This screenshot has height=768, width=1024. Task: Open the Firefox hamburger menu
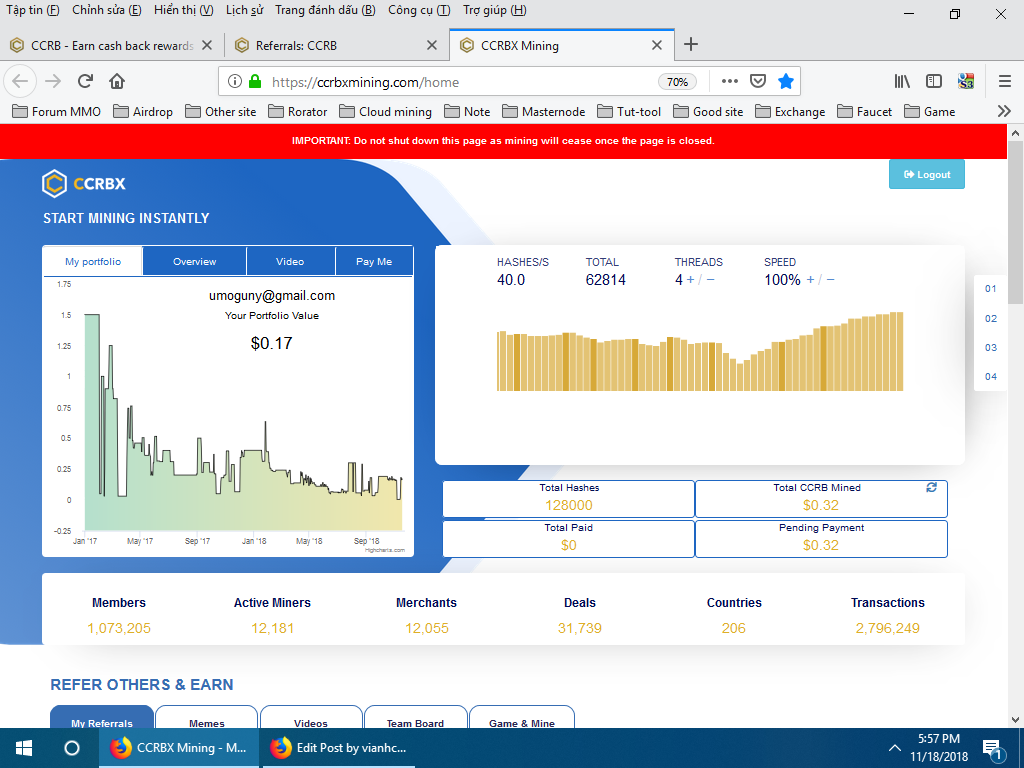(x=1005, y=81)
